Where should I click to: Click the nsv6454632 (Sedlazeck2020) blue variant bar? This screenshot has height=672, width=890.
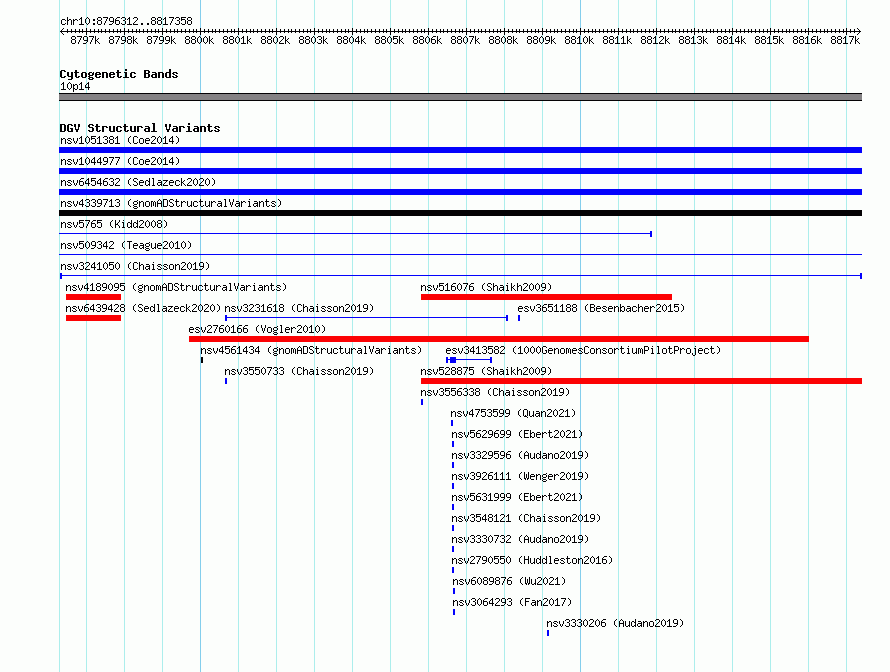(x=460, y=192)
